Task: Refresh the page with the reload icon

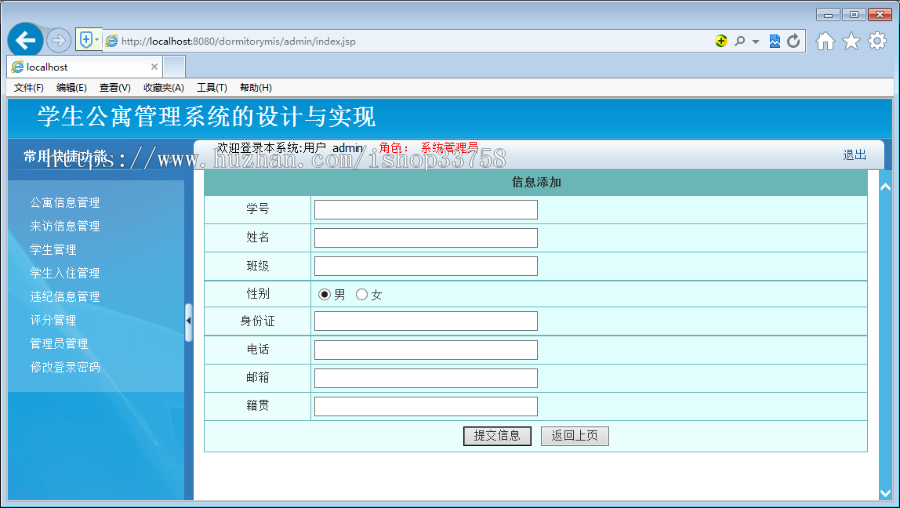Action: (x=793, y=41)
